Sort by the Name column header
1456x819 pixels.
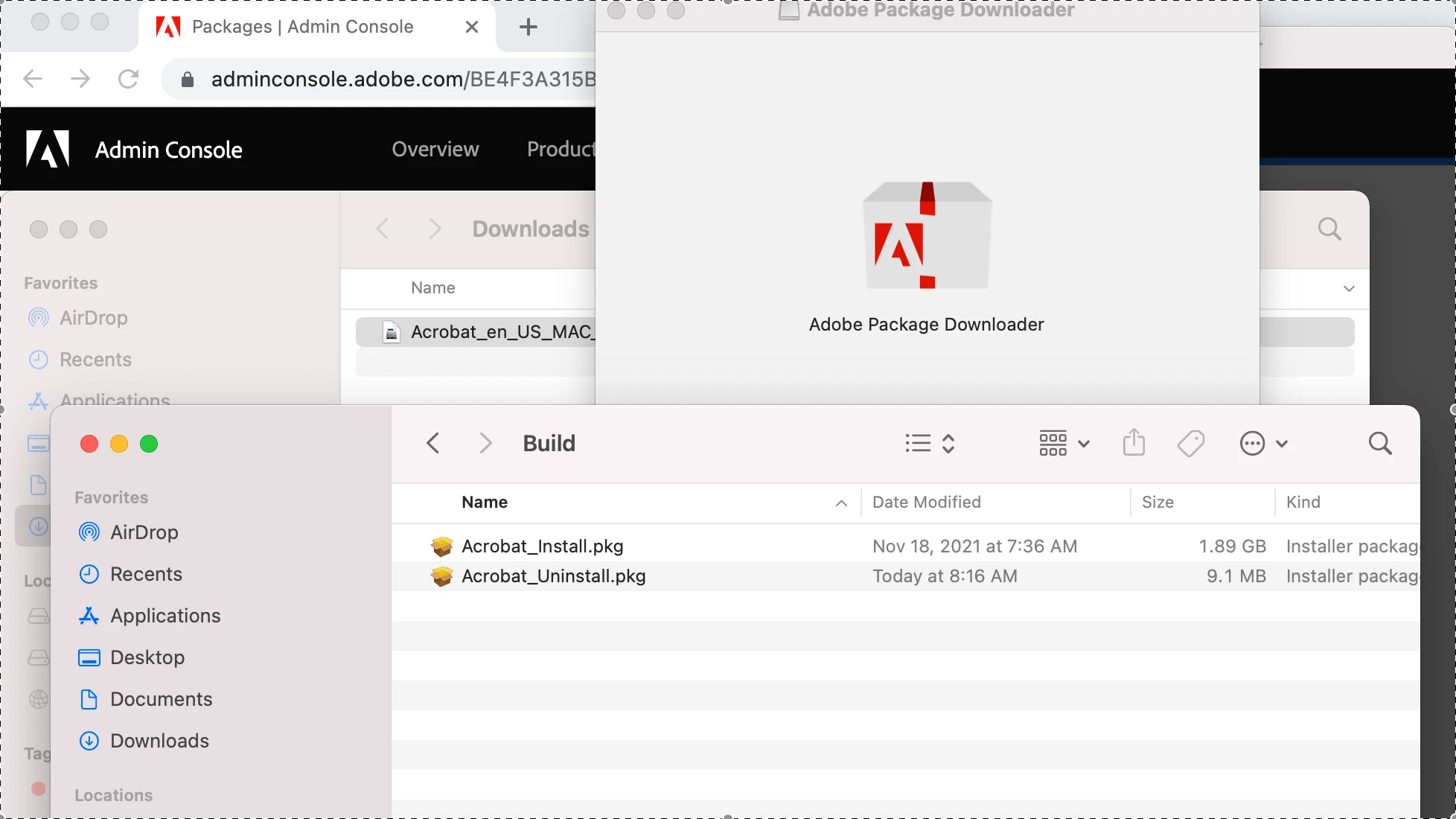(485, 502)
